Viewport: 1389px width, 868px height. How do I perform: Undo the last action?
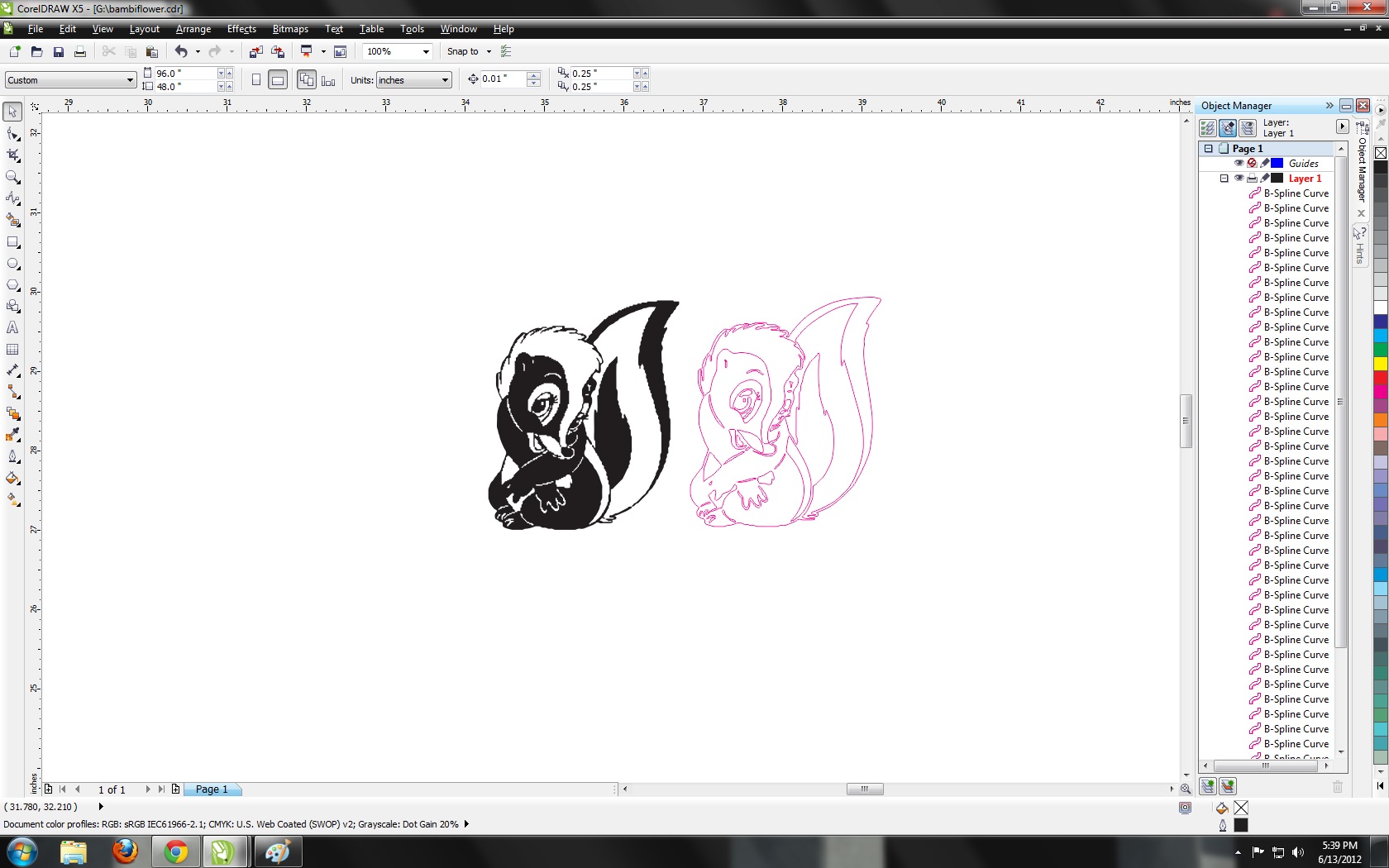(181, 51)
